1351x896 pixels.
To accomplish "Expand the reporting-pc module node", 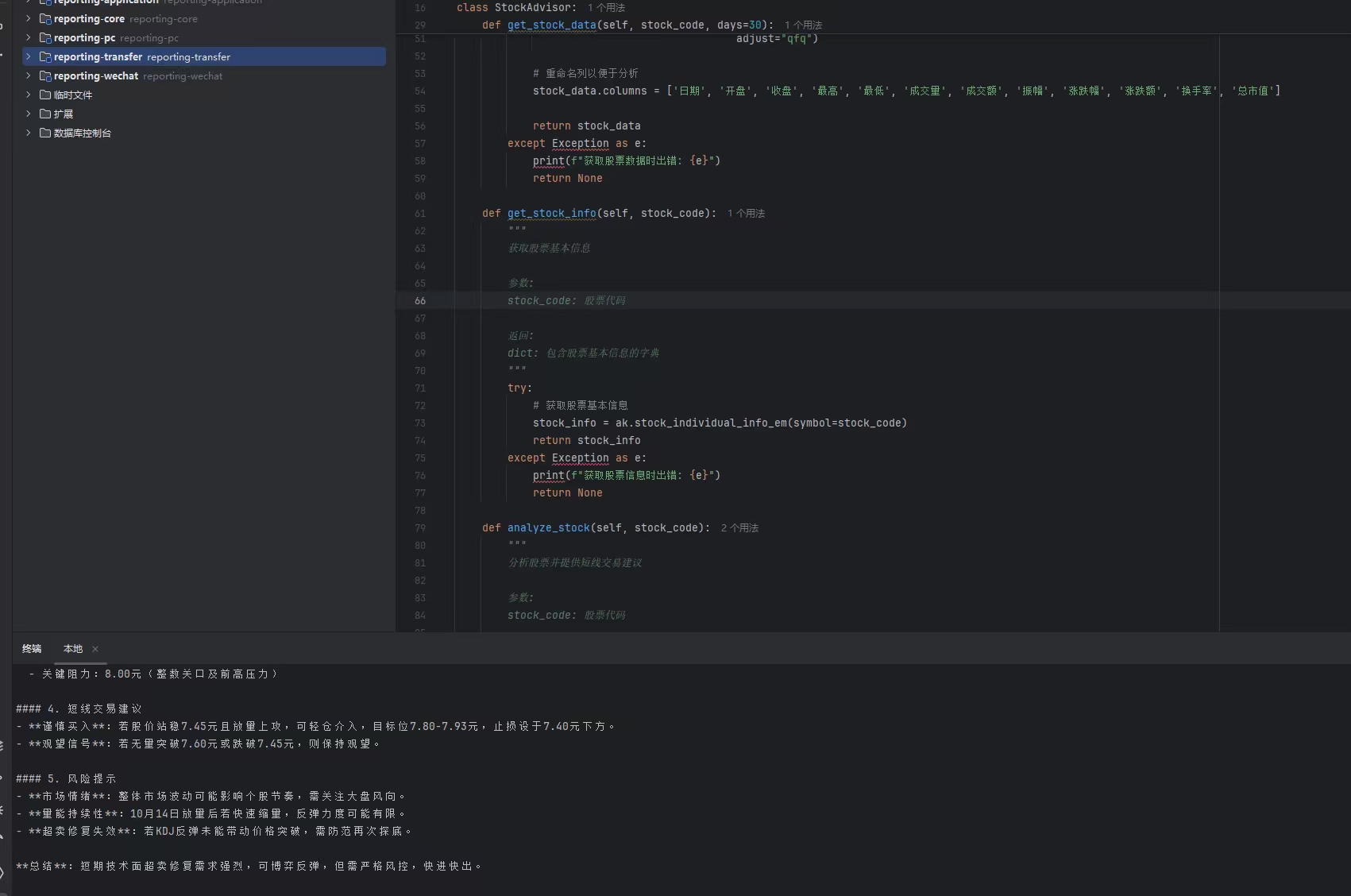I will pos(29,37).
